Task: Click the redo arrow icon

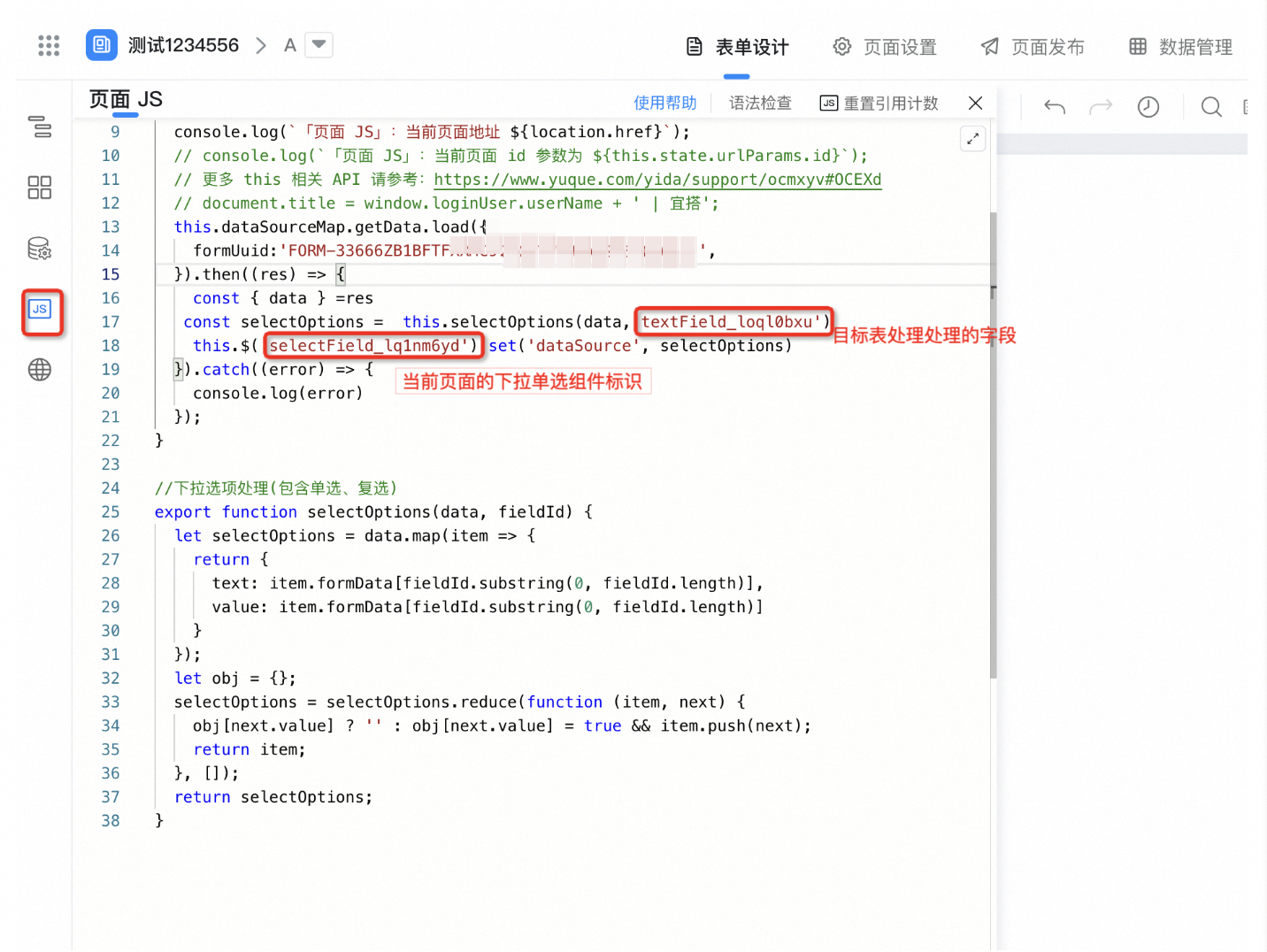Action: coord(1101,107)
